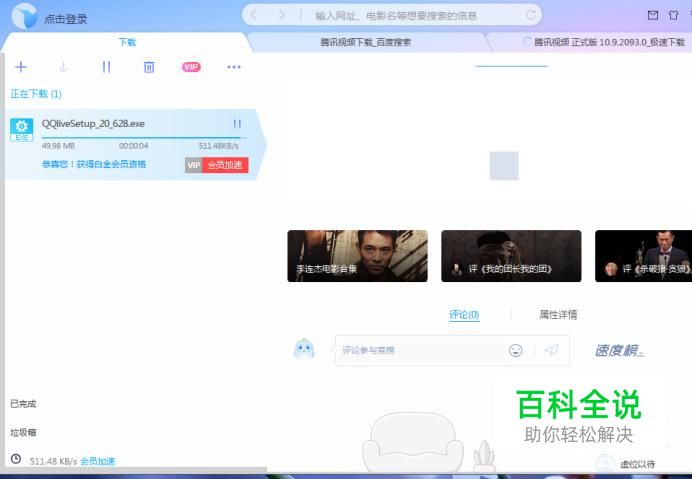The width and height of the screenshot is (692, 479).
Task: Click the VIP 会员加速 button
Action: pyautogui.click(x=217, y=165)
